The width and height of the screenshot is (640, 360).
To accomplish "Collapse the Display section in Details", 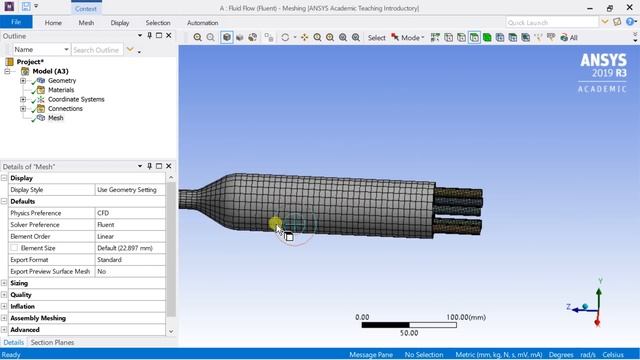I will [4, 178].
